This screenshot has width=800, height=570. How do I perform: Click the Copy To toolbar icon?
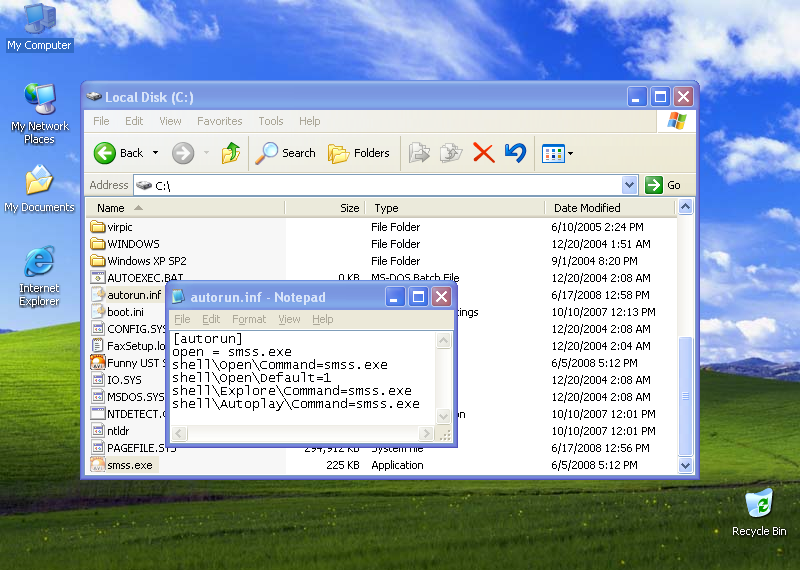(451, 153)
